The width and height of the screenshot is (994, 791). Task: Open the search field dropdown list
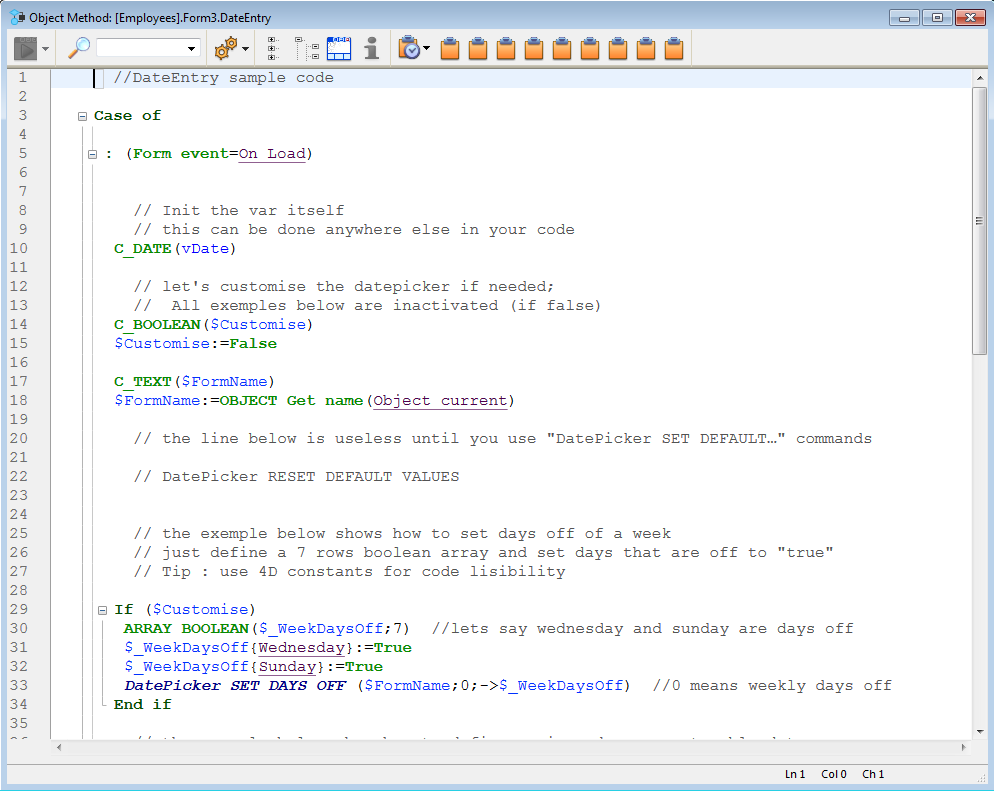(192, 49)
